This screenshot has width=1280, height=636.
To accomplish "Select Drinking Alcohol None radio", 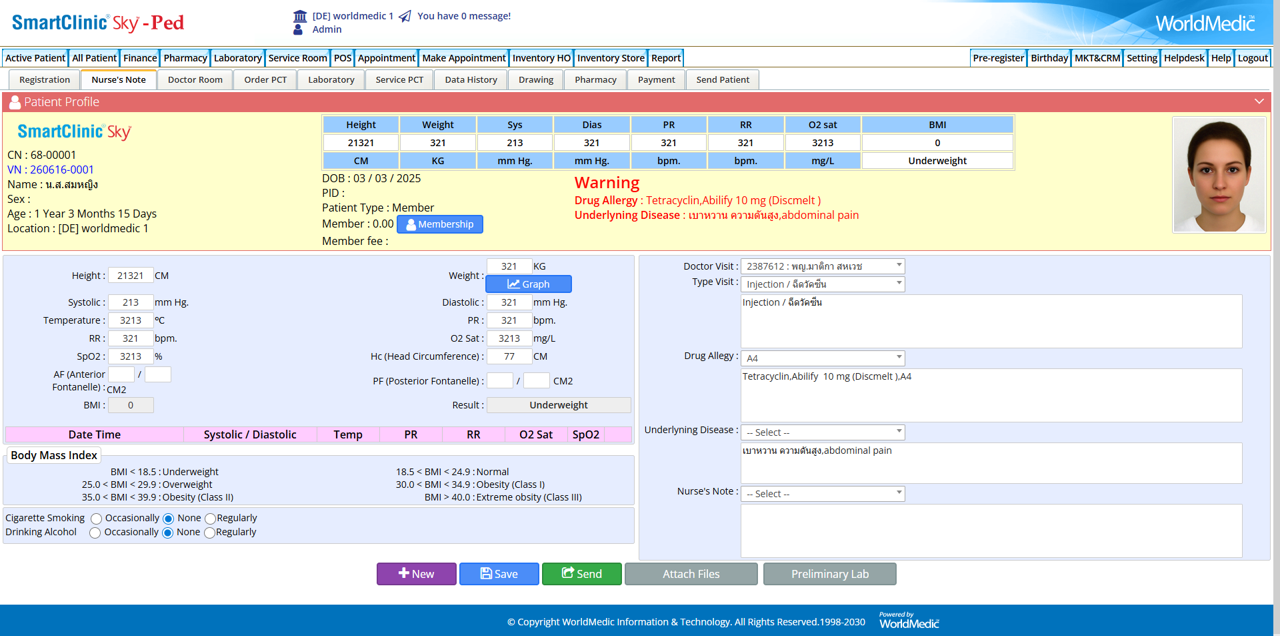I will click(x=168, y=532).
